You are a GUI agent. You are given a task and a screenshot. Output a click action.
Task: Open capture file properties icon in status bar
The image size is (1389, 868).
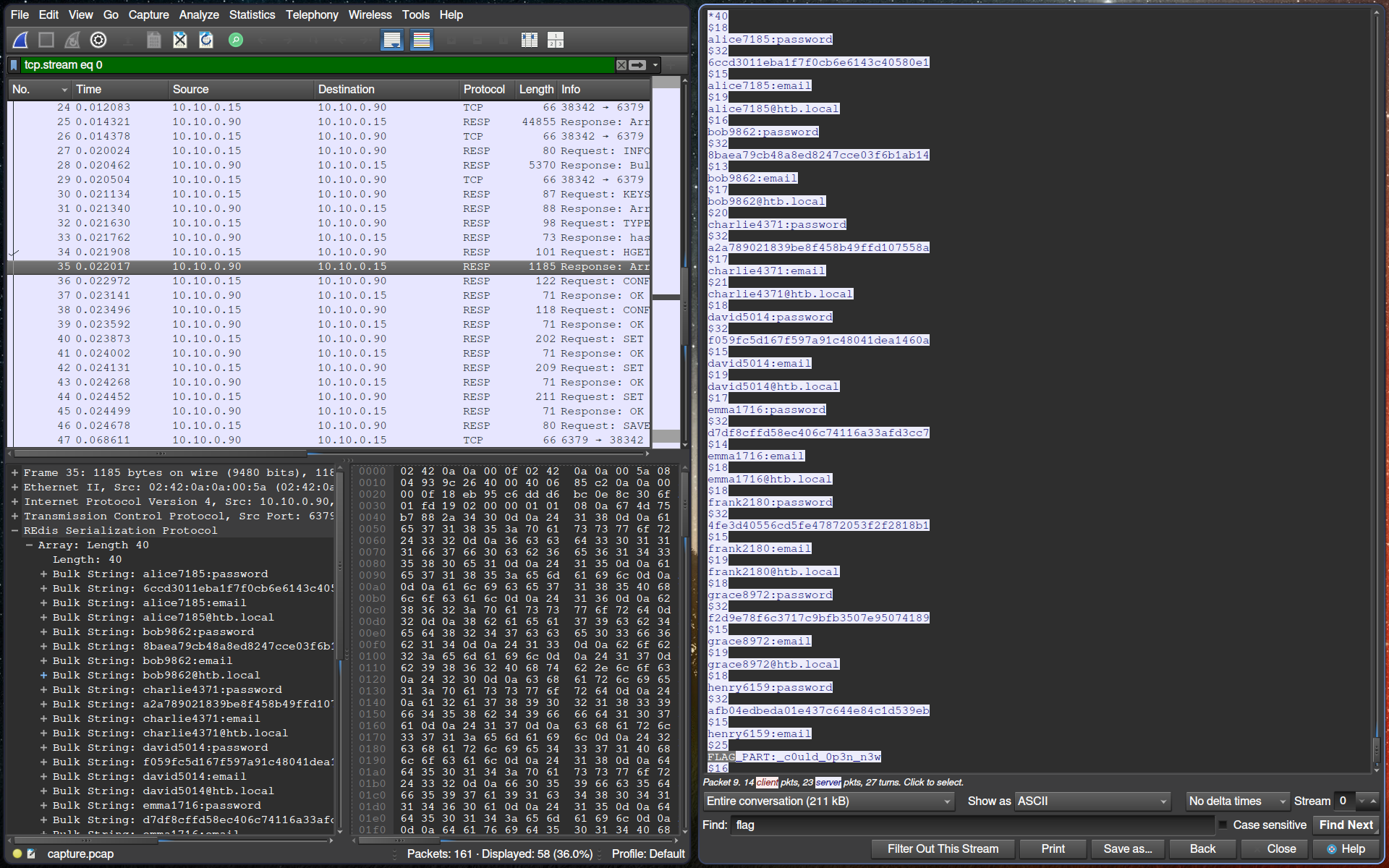click(31, 854)
